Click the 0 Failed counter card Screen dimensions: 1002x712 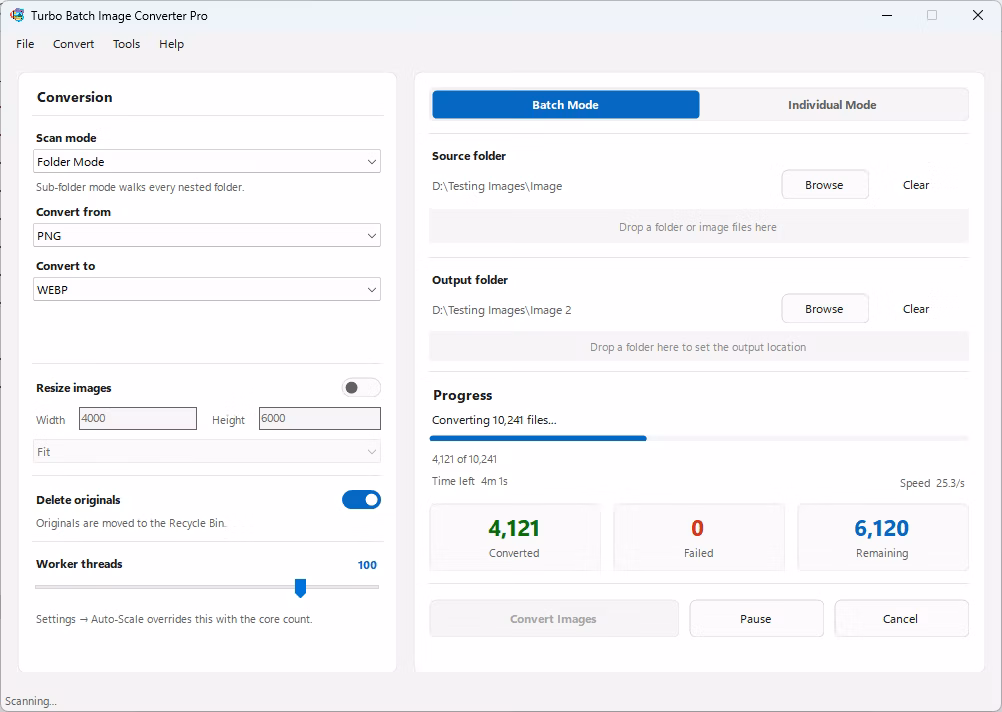tap(698, 538)
